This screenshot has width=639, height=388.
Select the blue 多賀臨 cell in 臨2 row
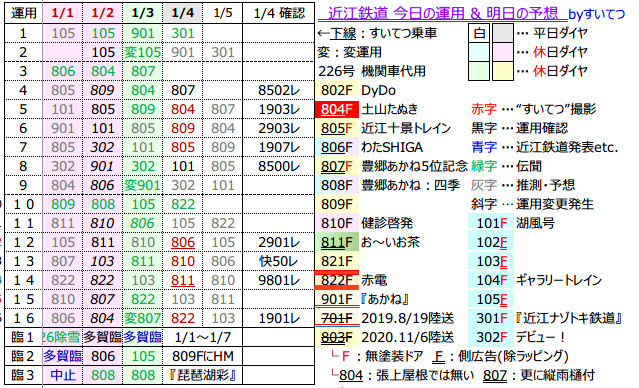point(62,356)
